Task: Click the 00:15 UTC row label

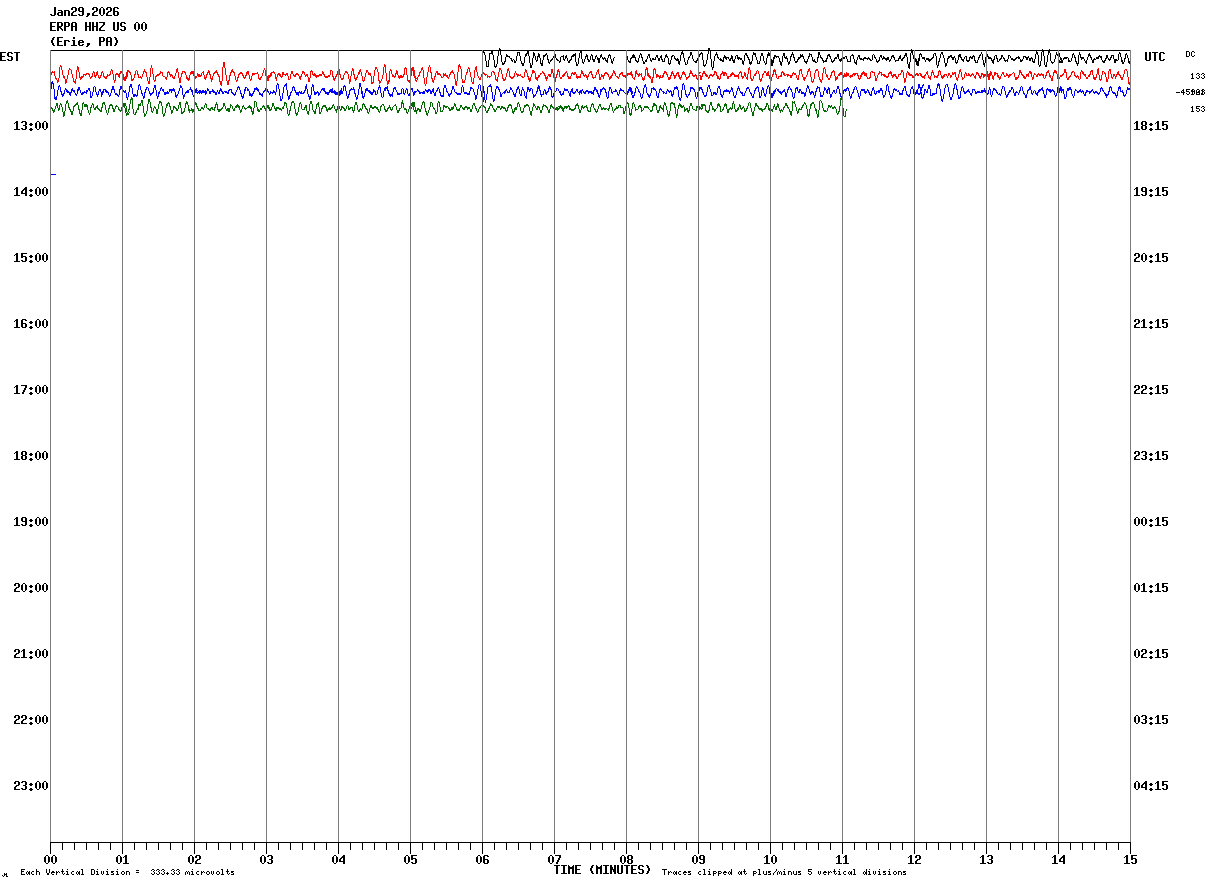Action: tap(1151, 521)
